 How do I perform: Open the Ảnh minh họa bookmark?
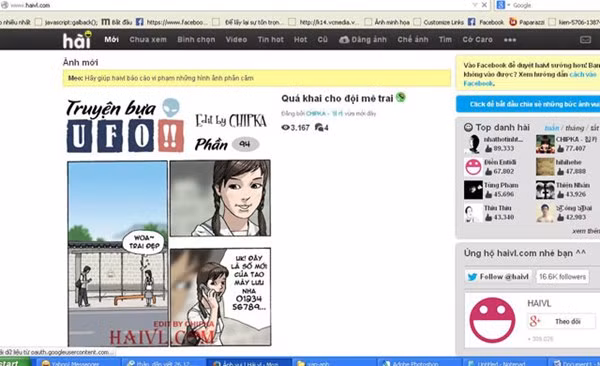pos(387,22)
